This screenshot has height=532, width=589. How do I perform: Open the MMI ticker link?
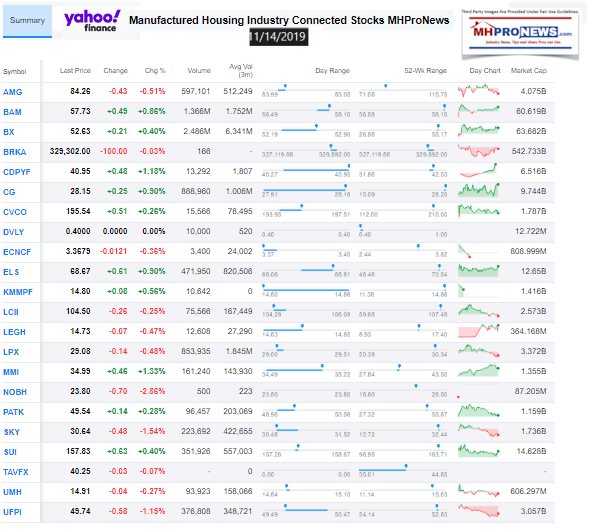[11, 372]
